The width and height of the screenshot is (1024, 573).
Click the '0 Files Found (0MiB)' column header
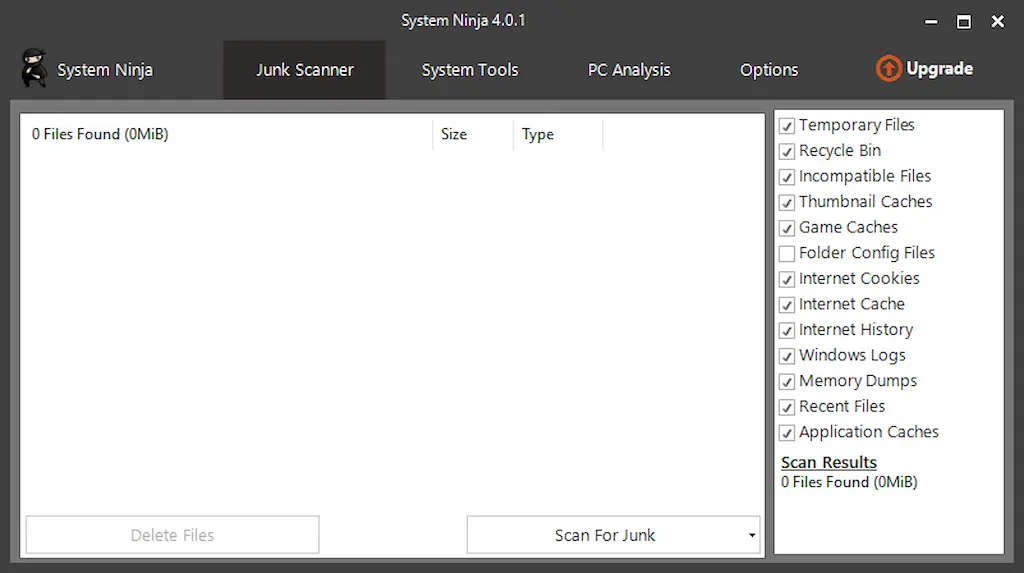tap(226, 134)
